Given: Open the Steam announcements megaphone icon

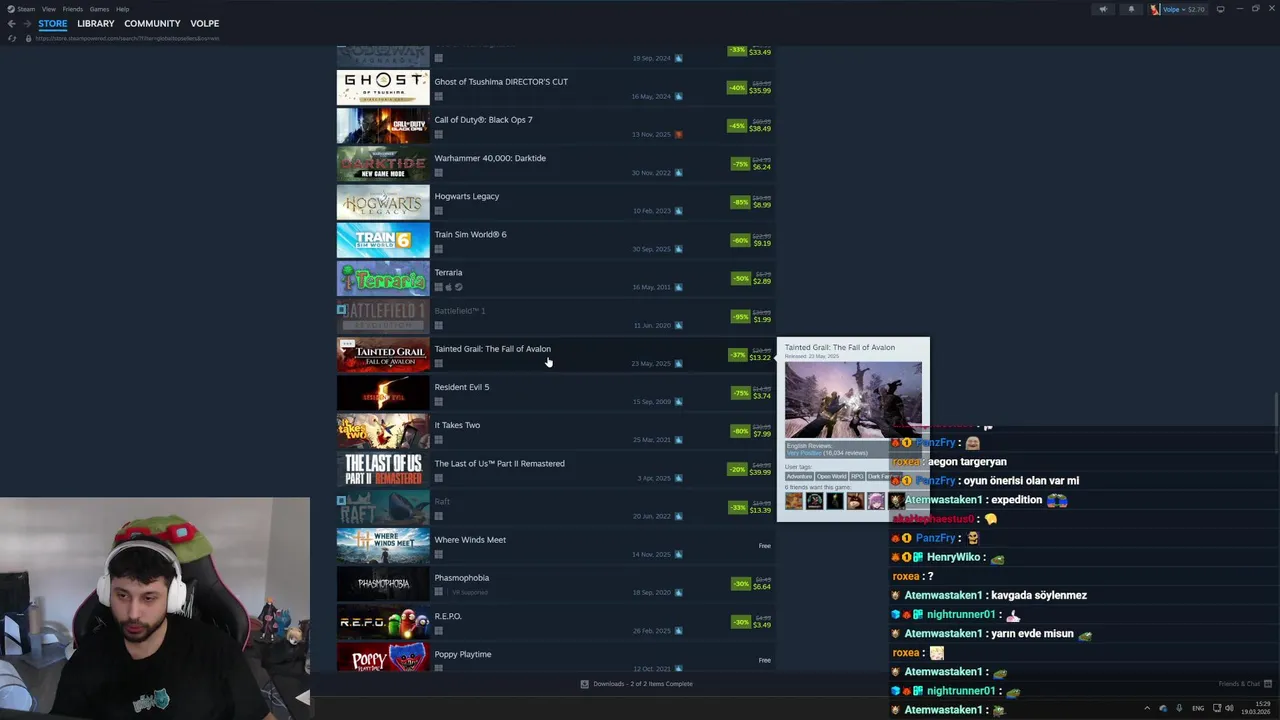Looking at the screenshot, I should pyautogui.click(x=1103, y=9).
